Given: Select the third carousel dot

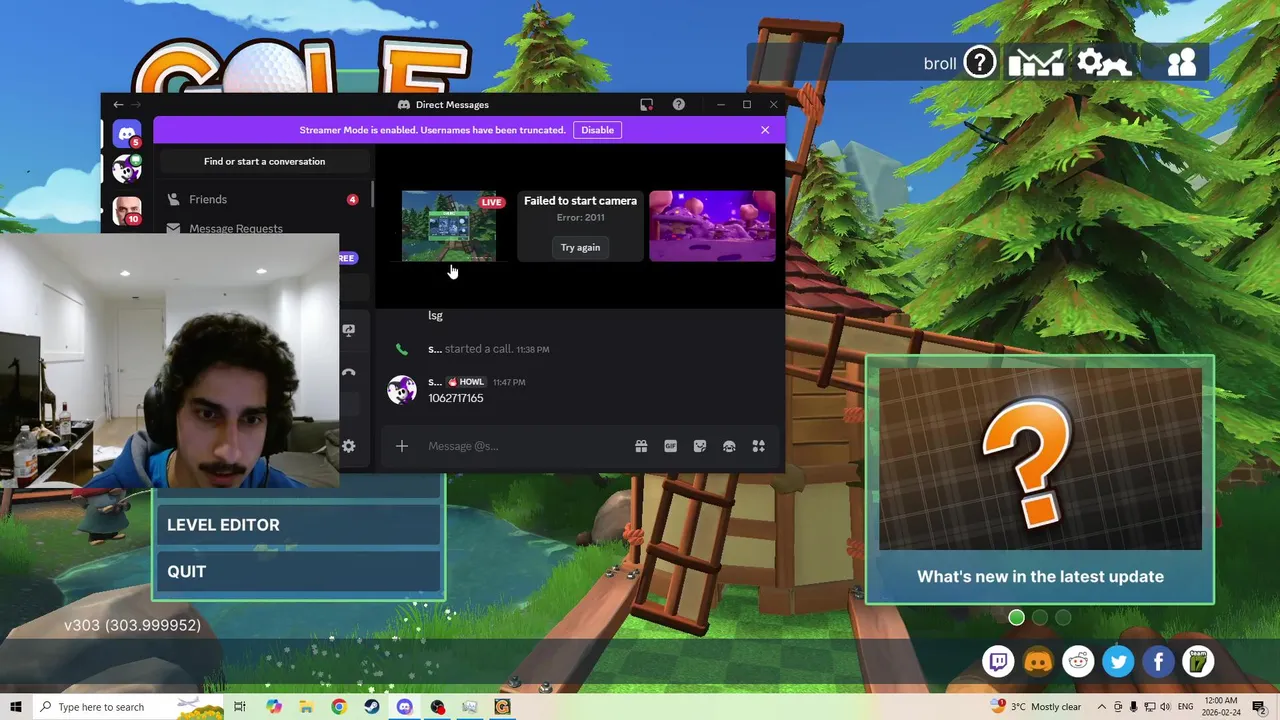Looking at the screenshot, I should coord(1063,618).
